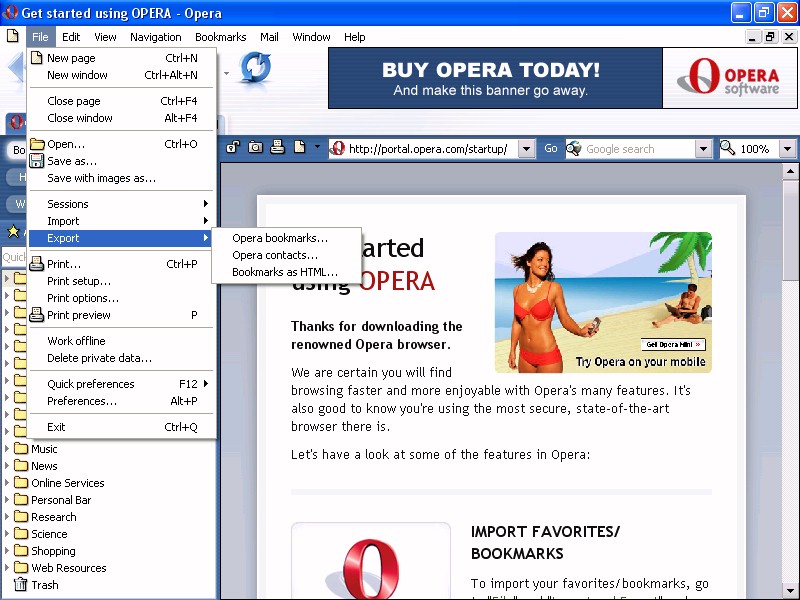
Task: Click the Trash icon in bookmarks panel
Action: click(20, 585)
